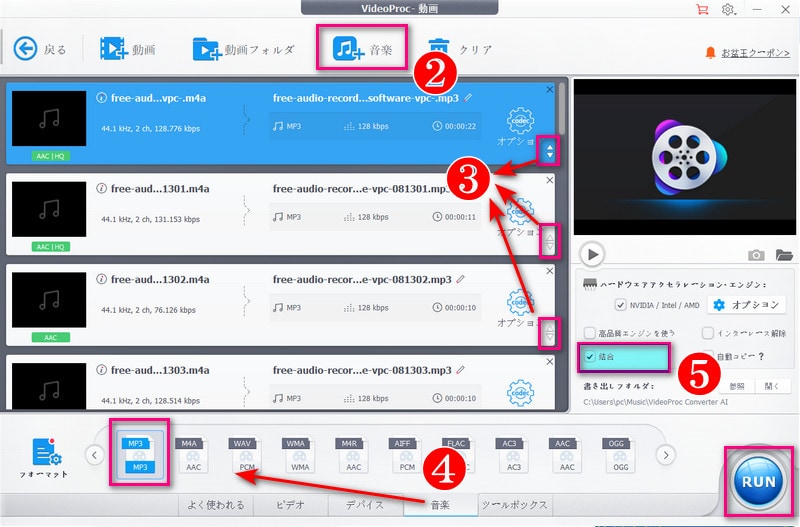Open the shopping cart icon in title bar
The image size is (800, 527).
[x=702, y=9]
